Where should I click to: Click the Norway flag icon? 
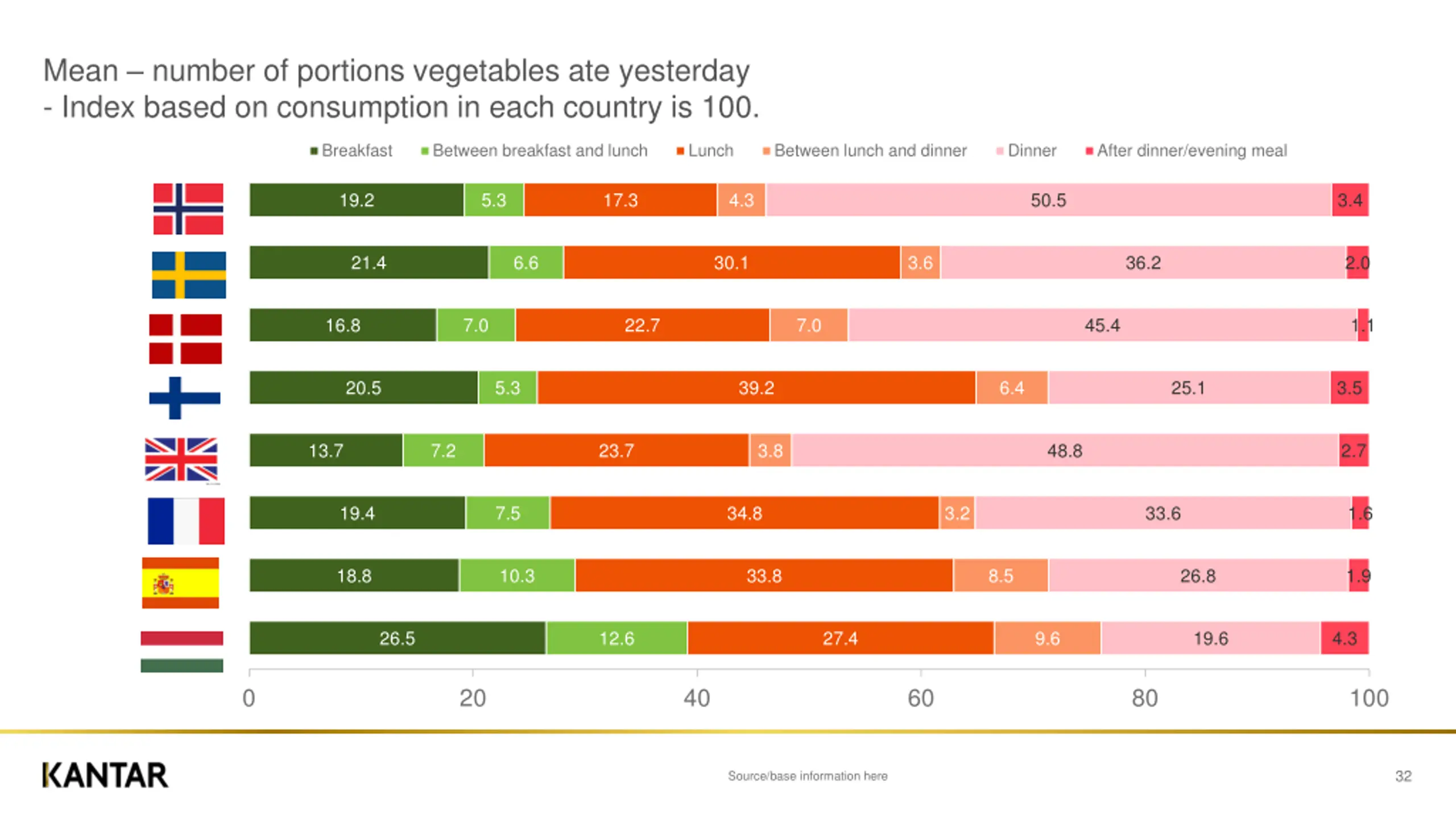(188, 209)
